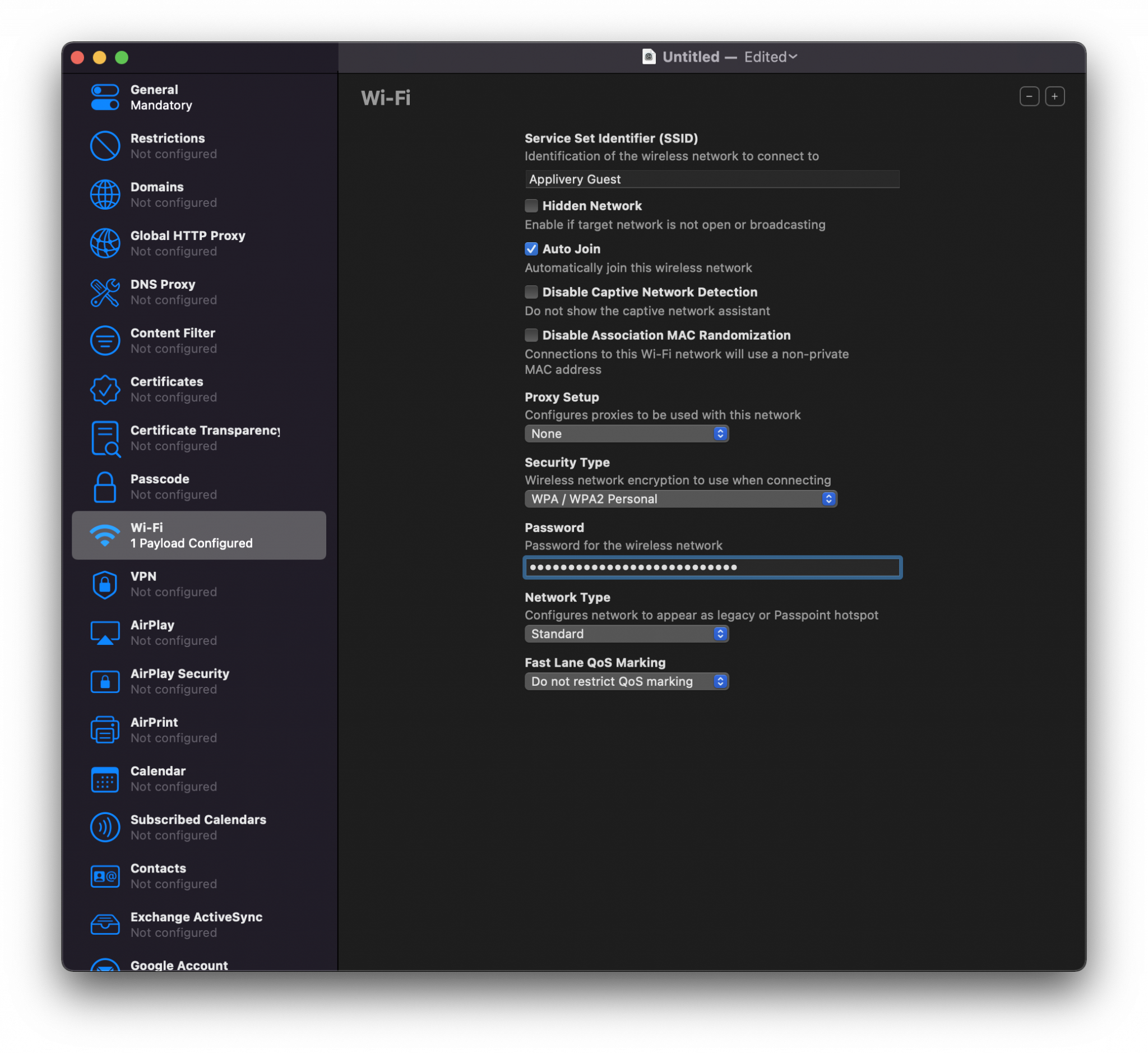Select the Restrictions payload icon
The image size is (1148, 1053).
coord(105,145)
